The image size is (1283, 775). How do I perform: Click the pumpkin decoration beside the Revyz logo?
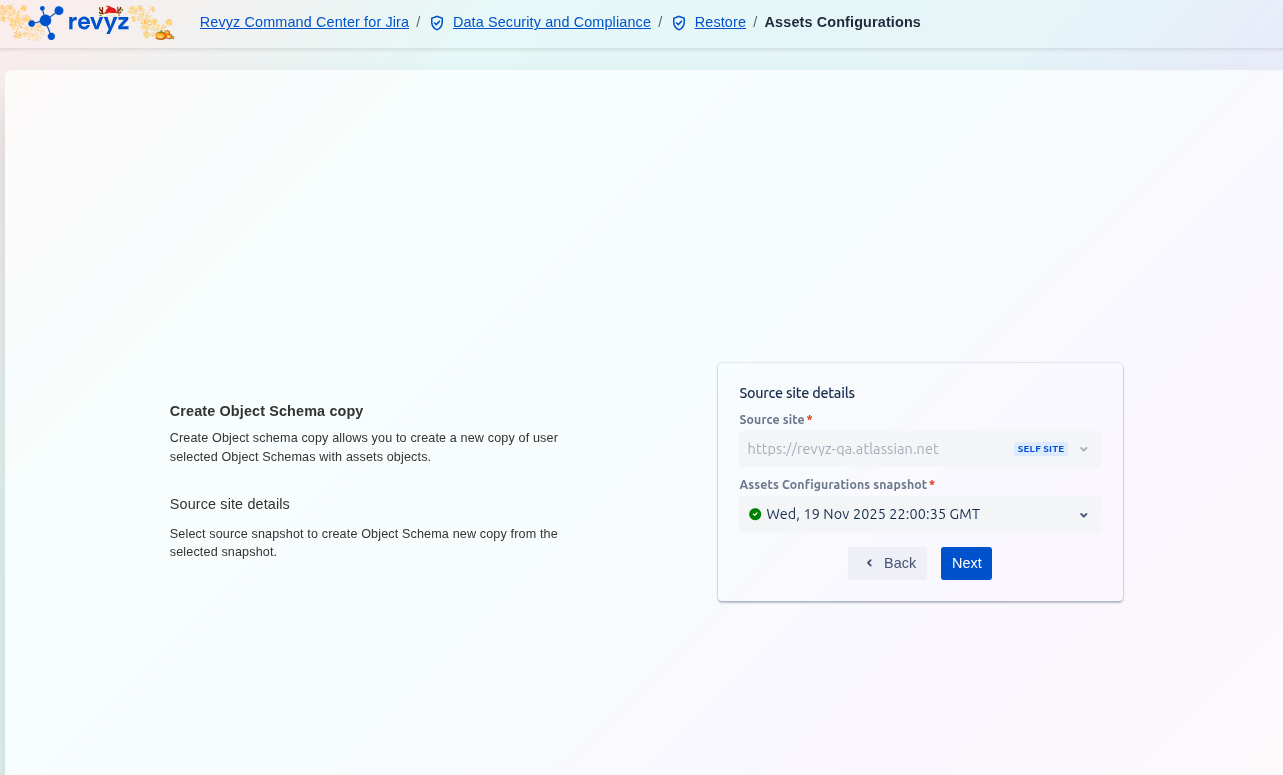coord(164,34)
